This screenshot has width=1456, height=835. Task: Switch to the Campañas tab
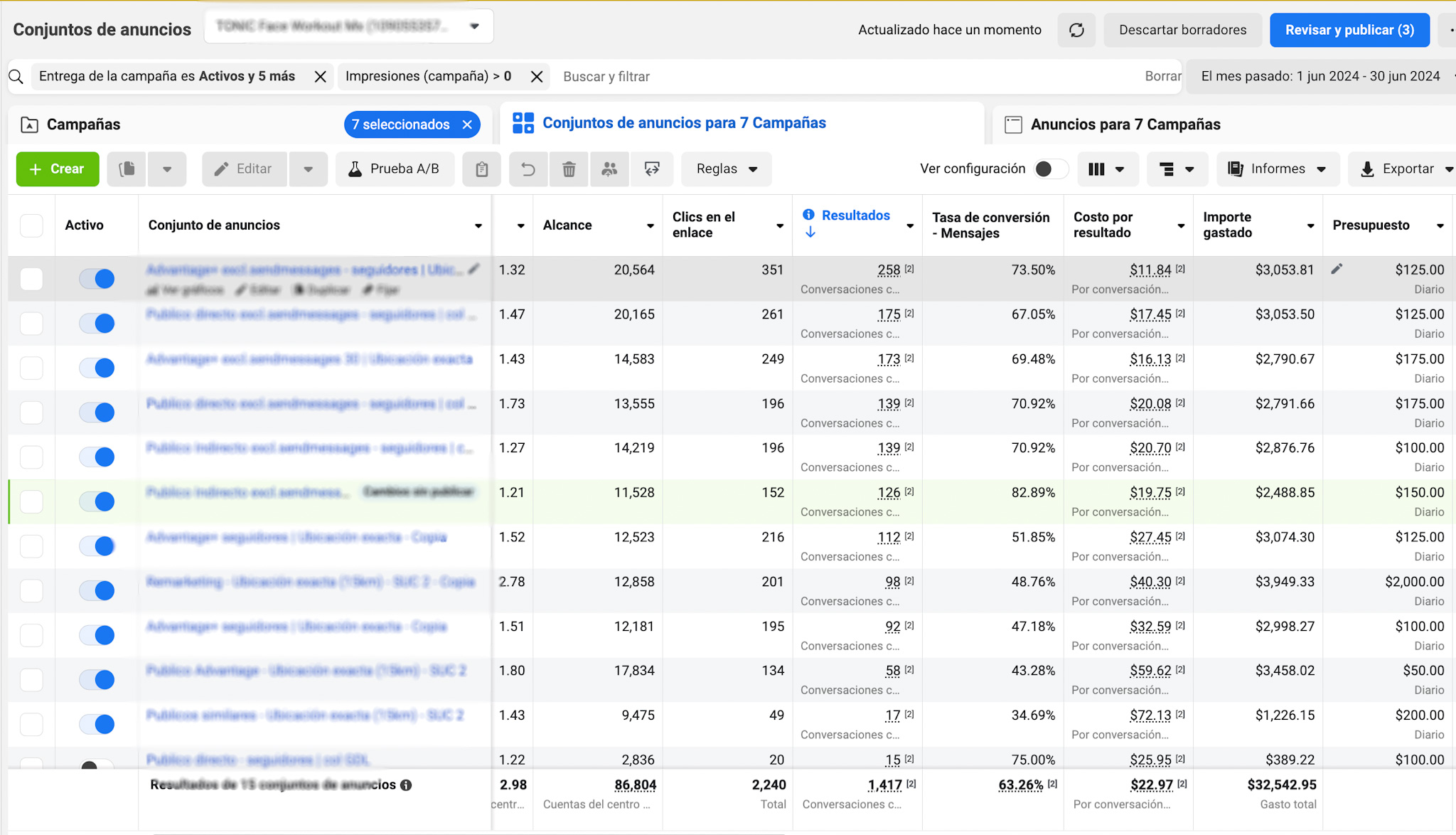coord(83,124)
